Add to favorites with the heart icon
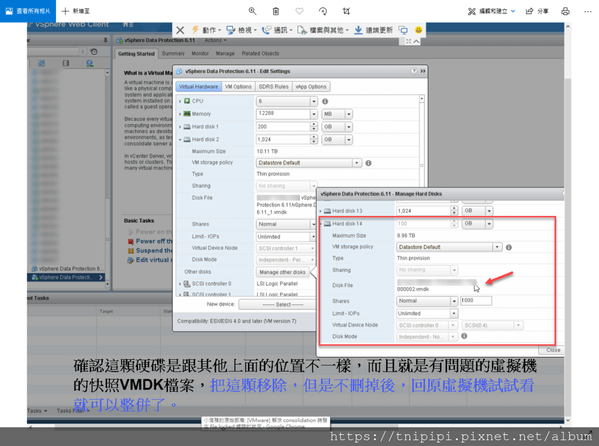 tap(299, 11)
